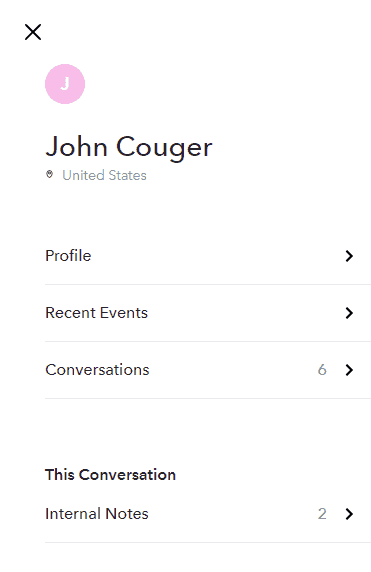Click the first name John in heading
This screenshot has height=572, width=371.
coord(77,147)
